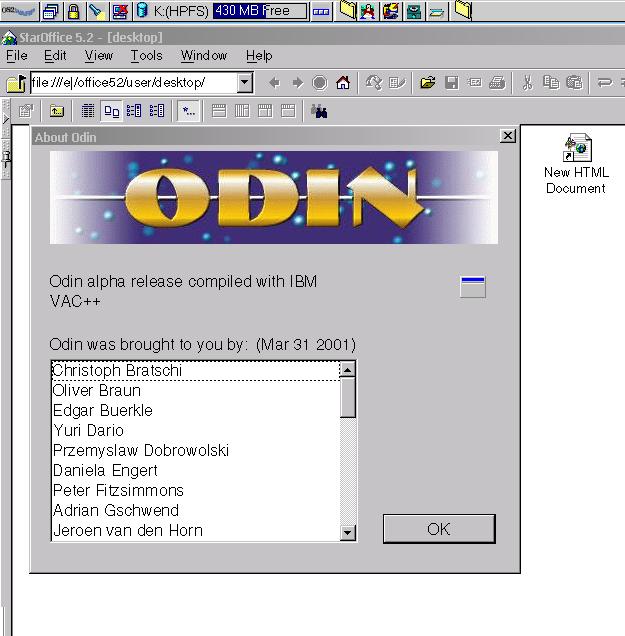Click the Save floppy disk icon
This screenshot has width=625, height=636.
[451, 83]
